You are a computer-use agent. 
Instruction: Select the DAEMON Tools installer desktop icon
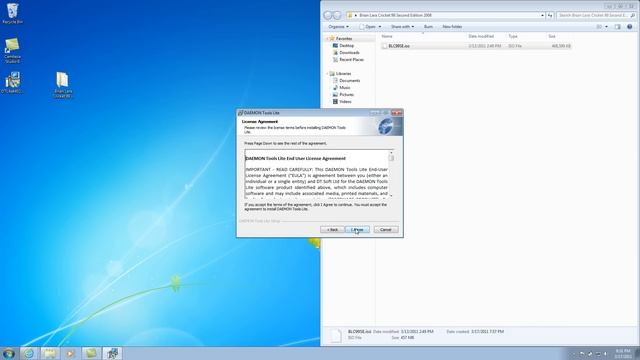point(12,83)
